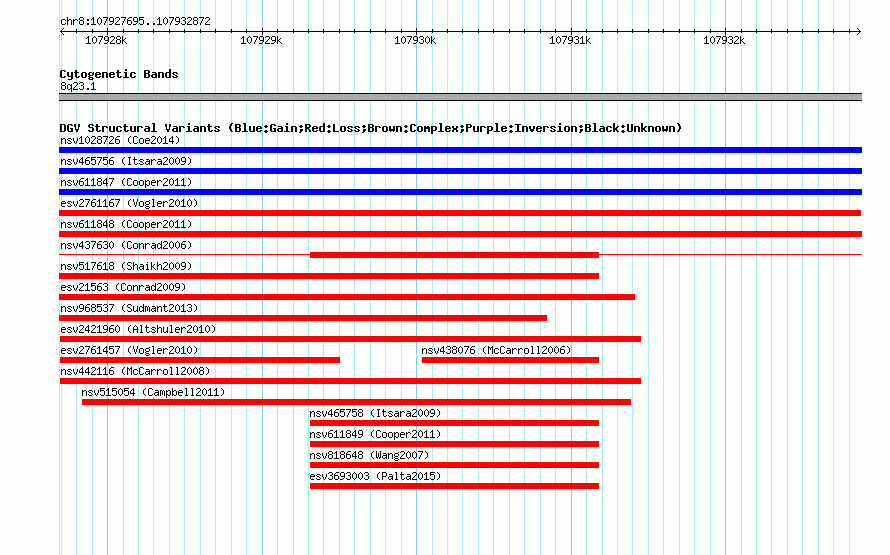Click the Cytogenetic Bands track title
The image size is (890, 555).
[x=119, y=74]
